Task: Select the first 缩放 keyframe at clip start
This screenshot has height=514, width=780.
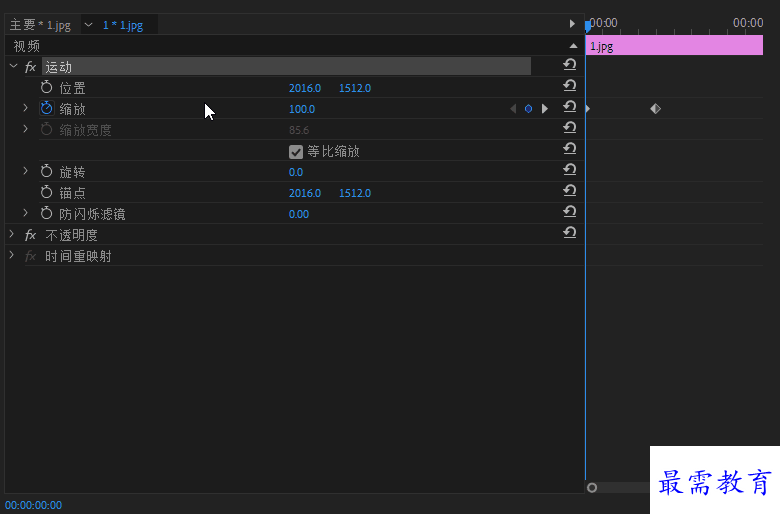Action: pyautogui.click(x=588, y=108)
